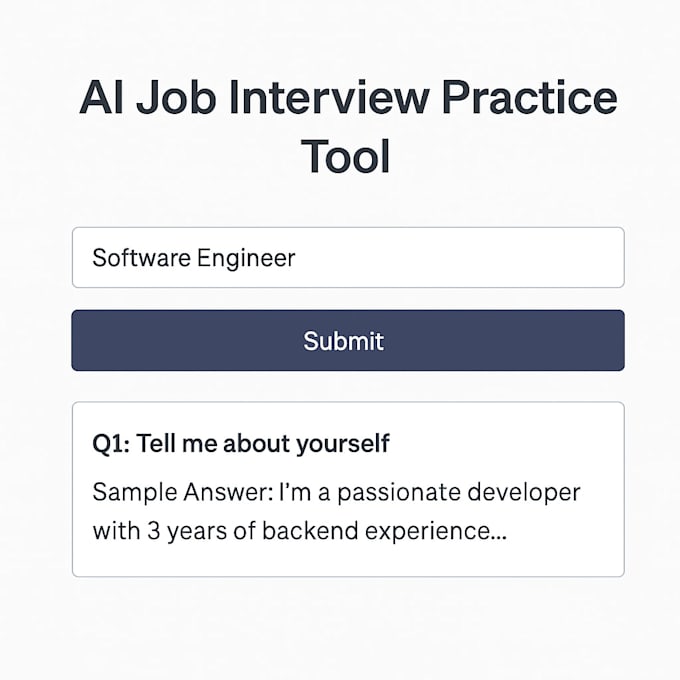Viewport: 680px width, 680px height.
Task: Click the phrase 'passionate developer' in the answer
Action: click(459, 493)
